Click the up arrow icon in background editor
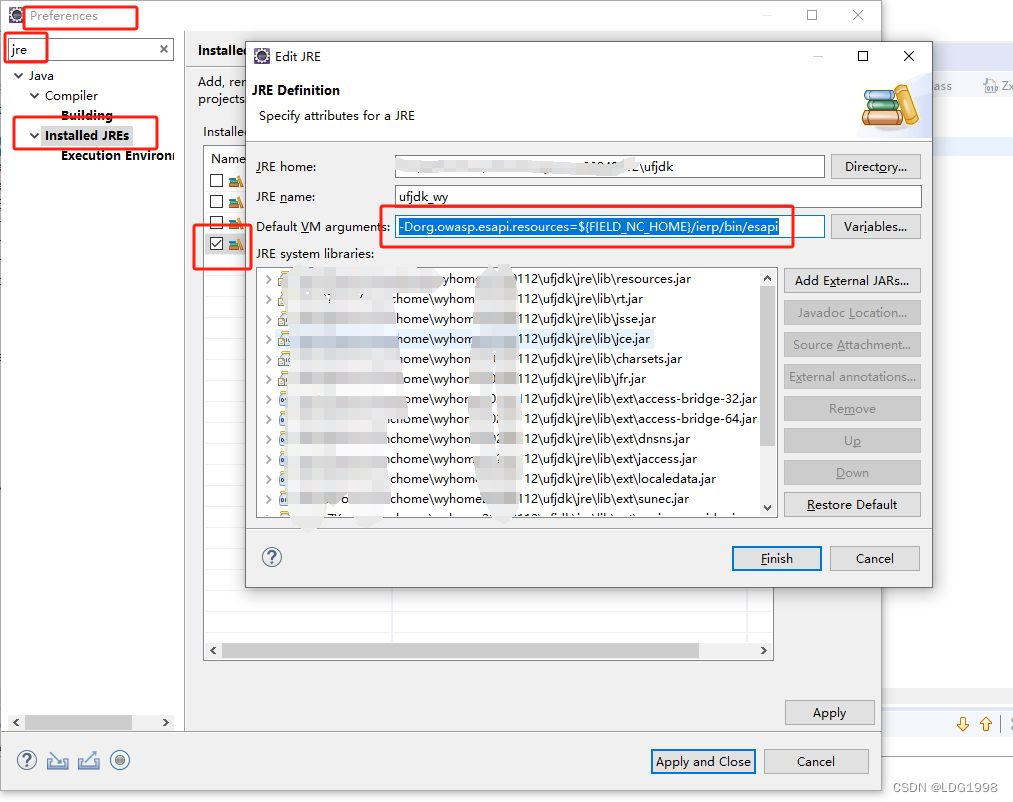Image resolution: width=1013 pixels, height=802 pixels. [x=986, y=724]
